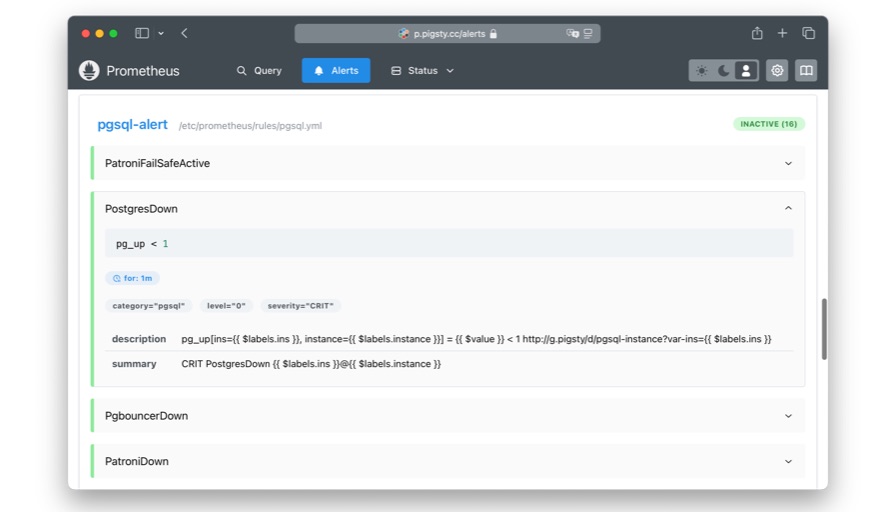Screen dimensions: 896x512
Task: Click the translate icon in address bar
Action: click(572, 33)
